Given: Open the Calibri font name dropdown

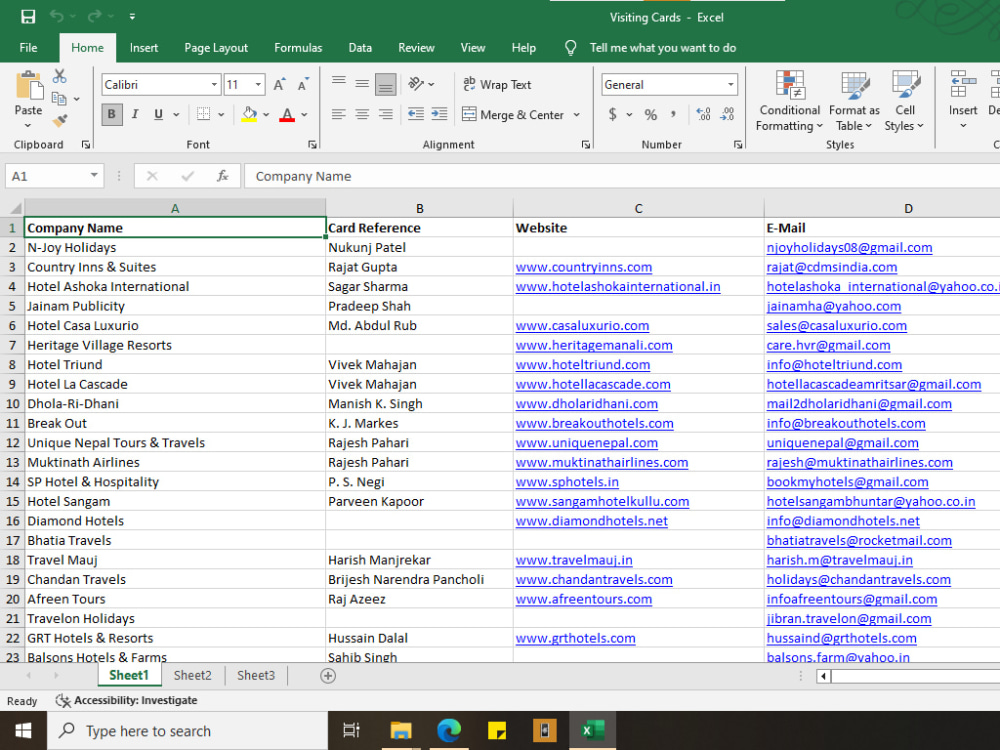Looking at the screenshot, I should 214,84.
